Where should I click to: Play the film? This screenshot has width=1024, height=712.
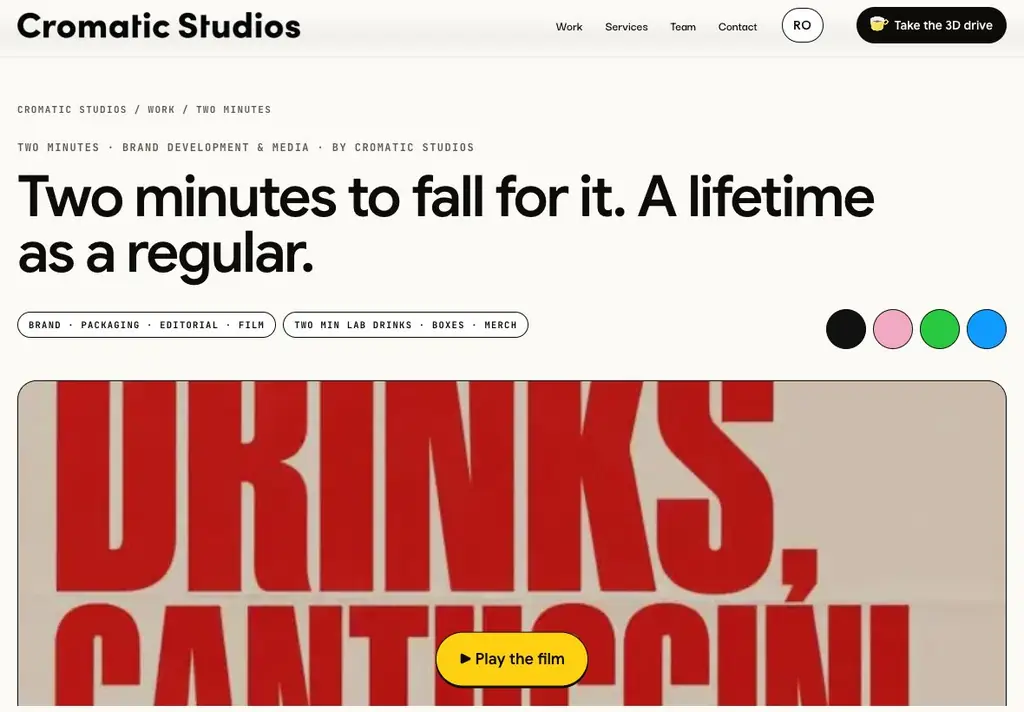coord(512,659)
